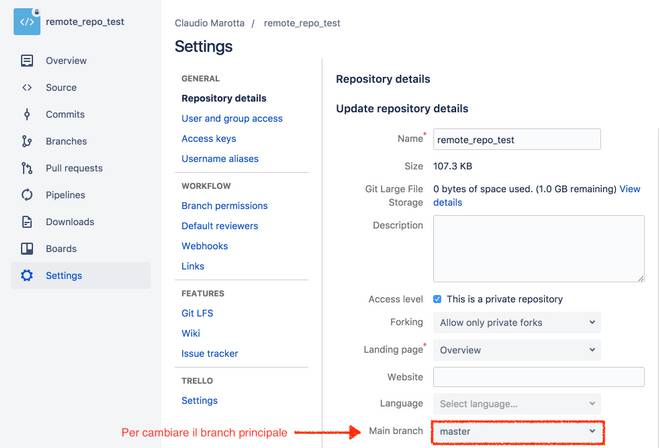Click the Settings gear icon

pyautogui.click(x=27, y=276)
